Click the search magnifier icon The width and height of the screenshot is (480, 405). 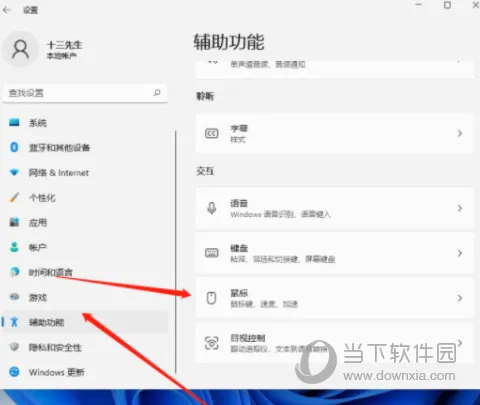pos(157,93)
